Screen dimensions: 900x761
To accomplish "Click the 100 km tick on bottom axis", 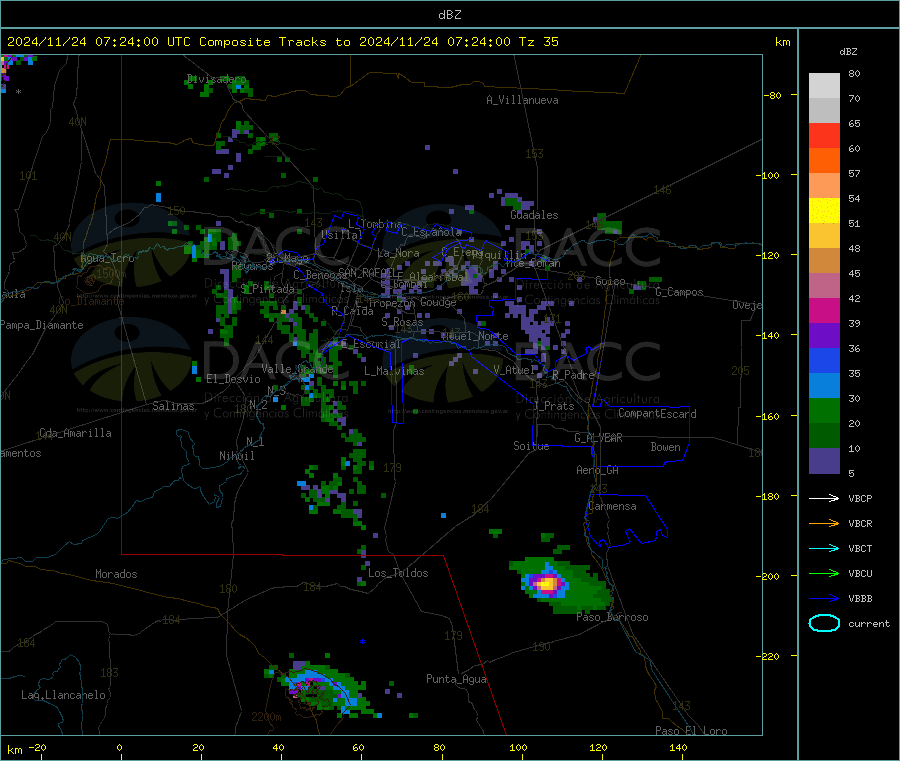I will (x=518, y=747).
